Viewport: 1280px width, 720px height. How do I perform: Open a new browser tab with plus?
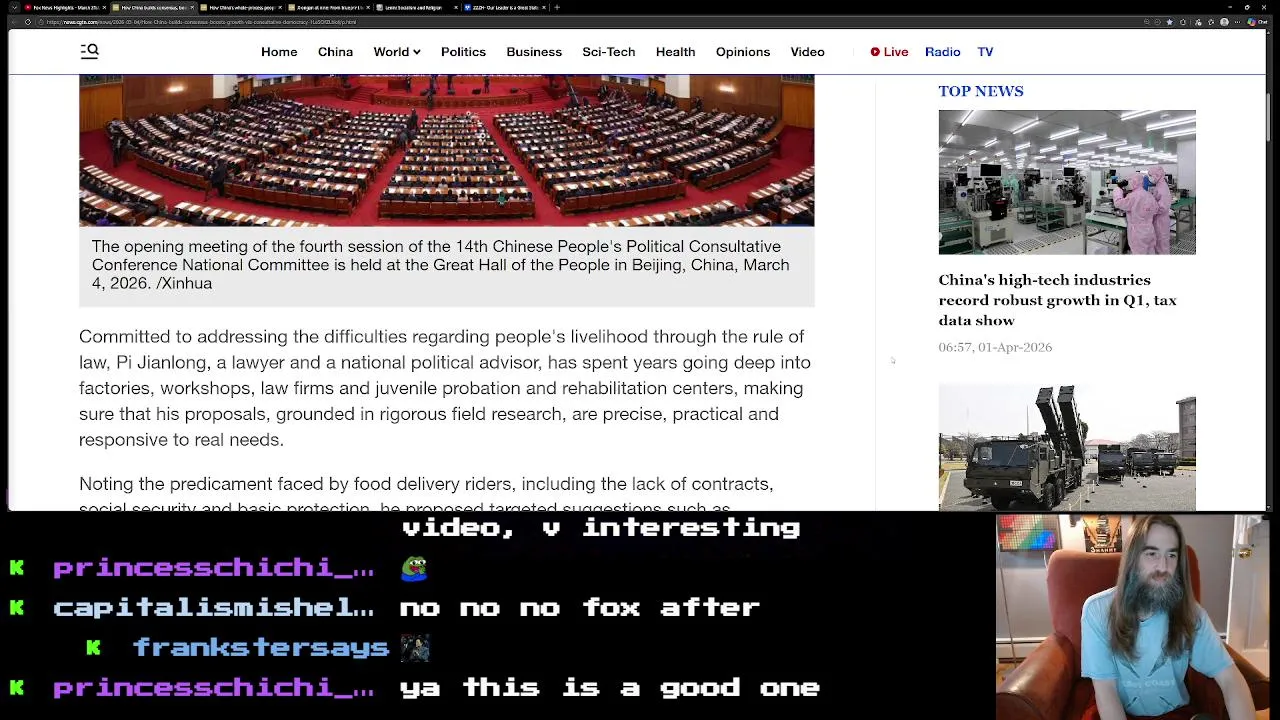point(557,7)
